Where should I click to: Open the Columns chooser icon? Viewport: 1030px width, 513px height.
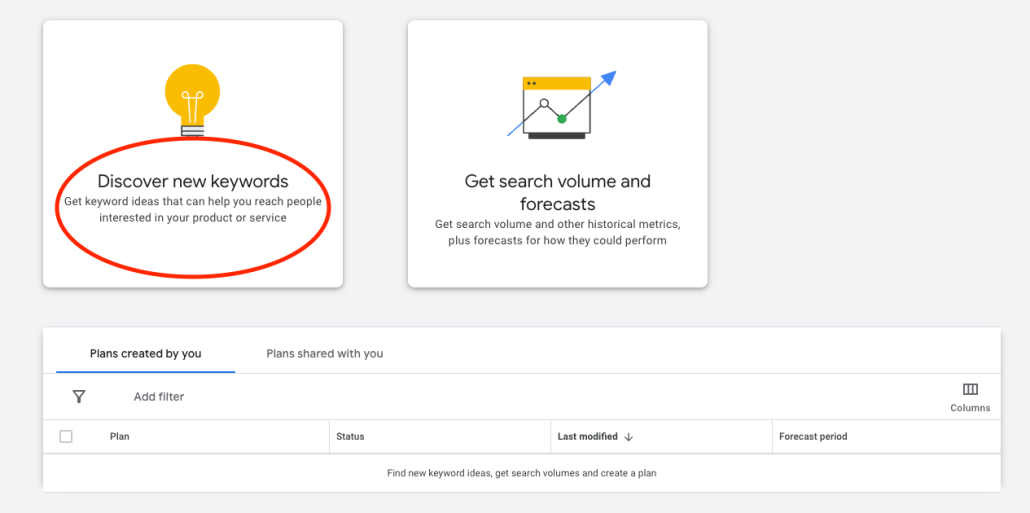point(970,389)
